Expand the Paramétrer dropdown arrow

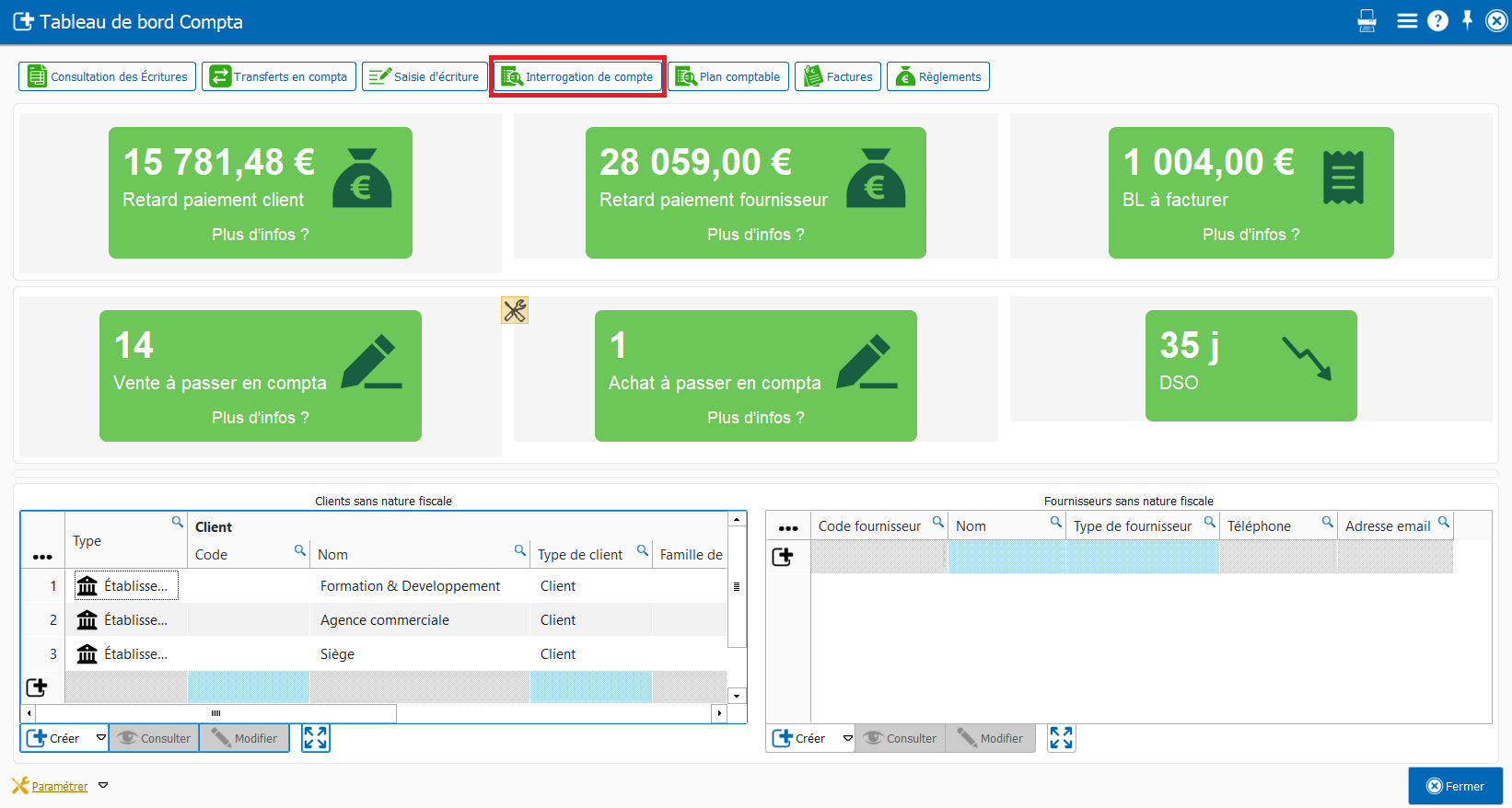[x=103, y=786]
